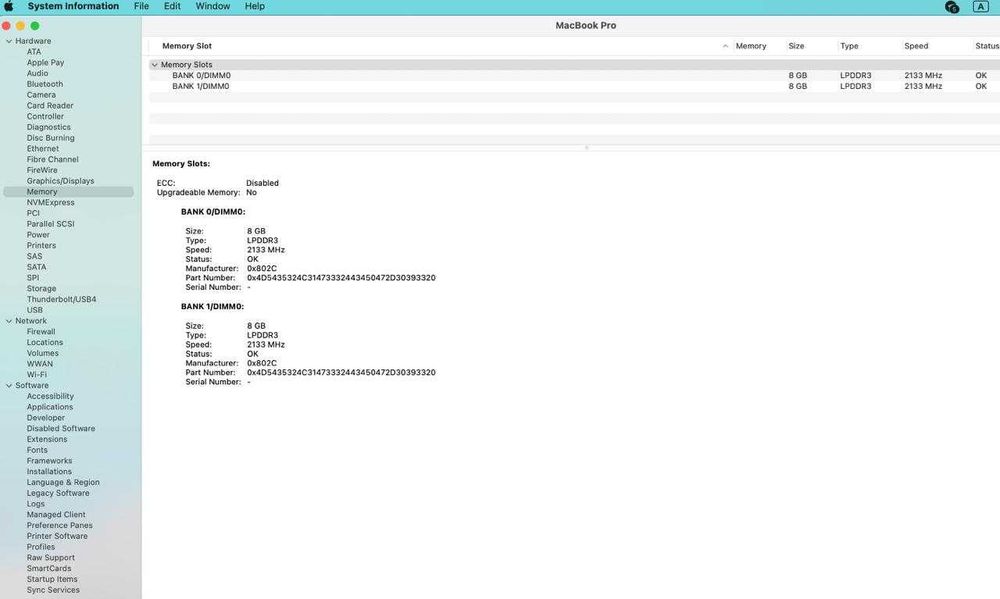Image resolution: width=1000 pixels, height=599 pixels.
Task: Sort by the Status column header
Action: pyautogui.click(x=987, y=46)
